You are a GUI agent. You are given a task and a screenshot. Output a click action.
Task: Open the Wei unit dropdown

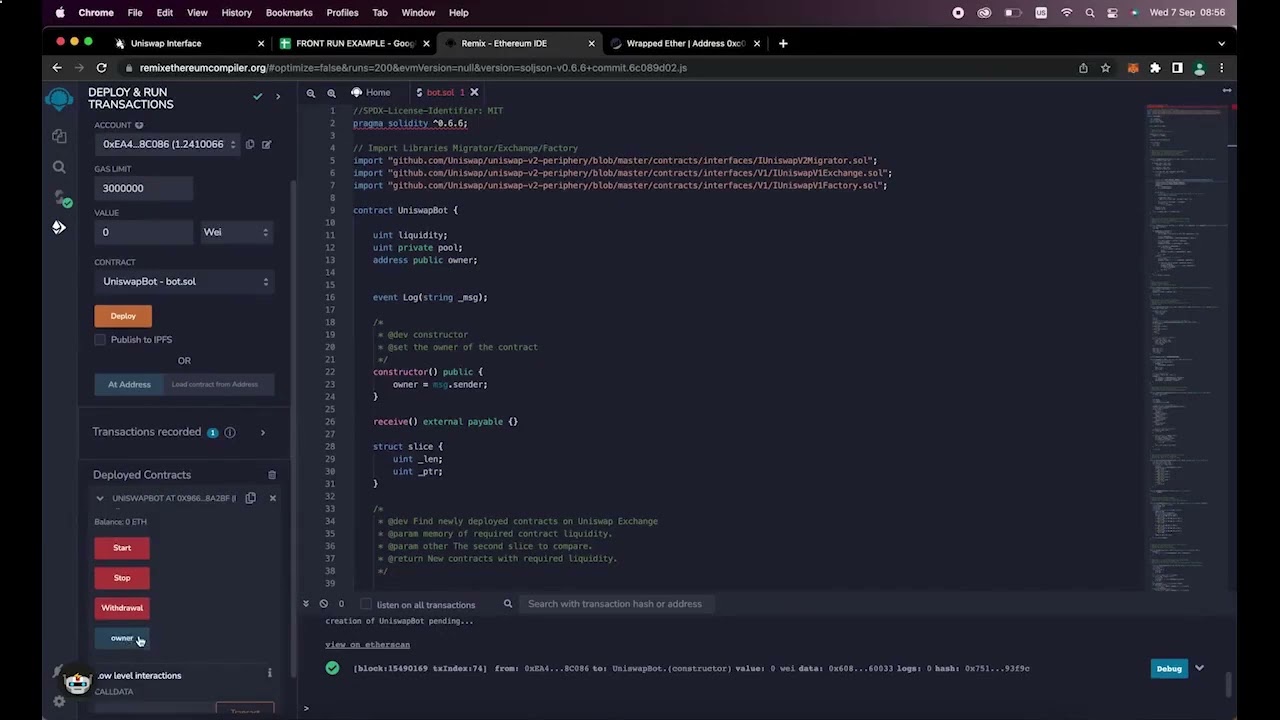tap(236, 232)
